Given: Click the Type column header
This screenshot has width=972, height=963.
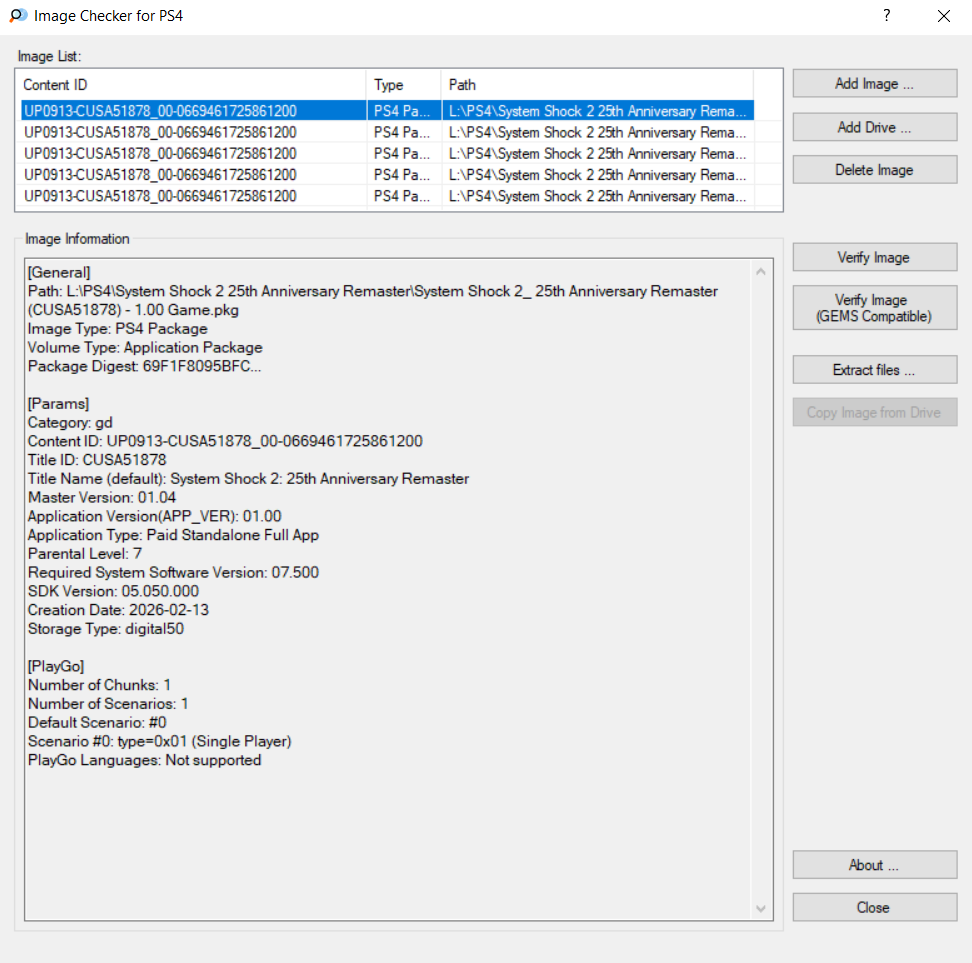Looking at the screenshot, I should coord(403,85).
